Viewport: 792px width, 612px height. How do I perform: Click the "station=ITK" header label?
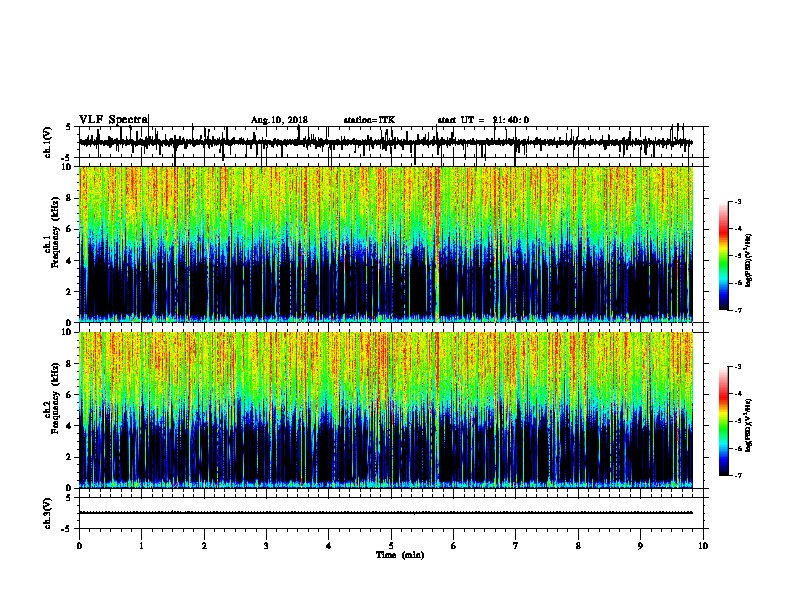pos(369,120)
